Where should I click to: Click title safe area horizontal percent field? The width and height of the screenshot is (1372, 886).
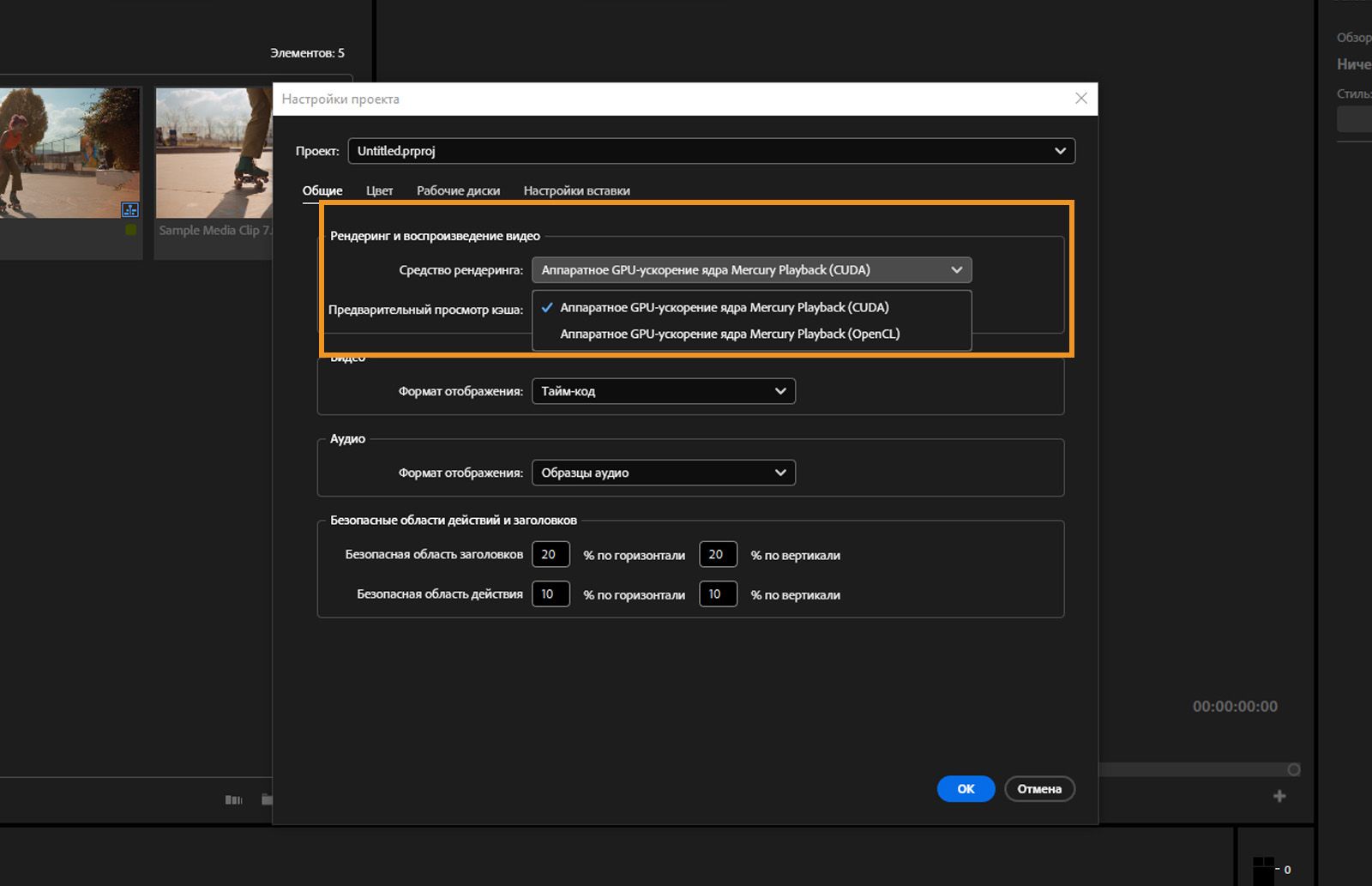[551, 554]
